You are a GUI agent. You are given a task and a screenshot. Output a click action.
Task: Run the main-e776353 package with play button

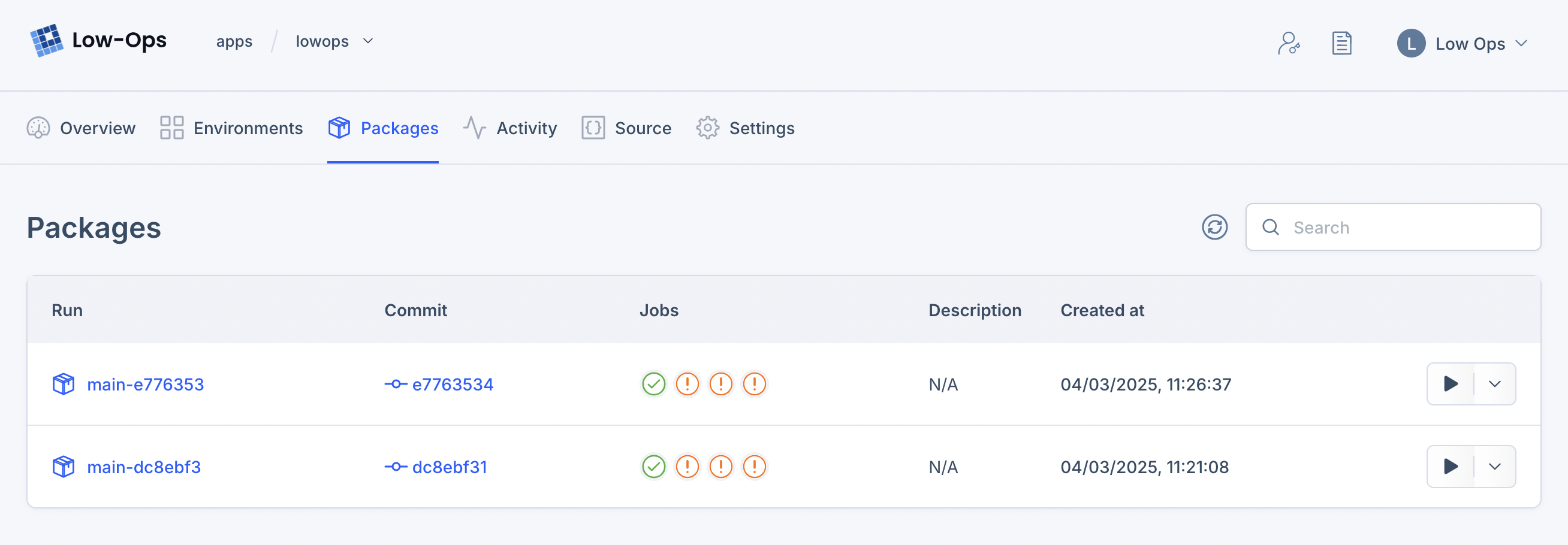coord(1451,384)
